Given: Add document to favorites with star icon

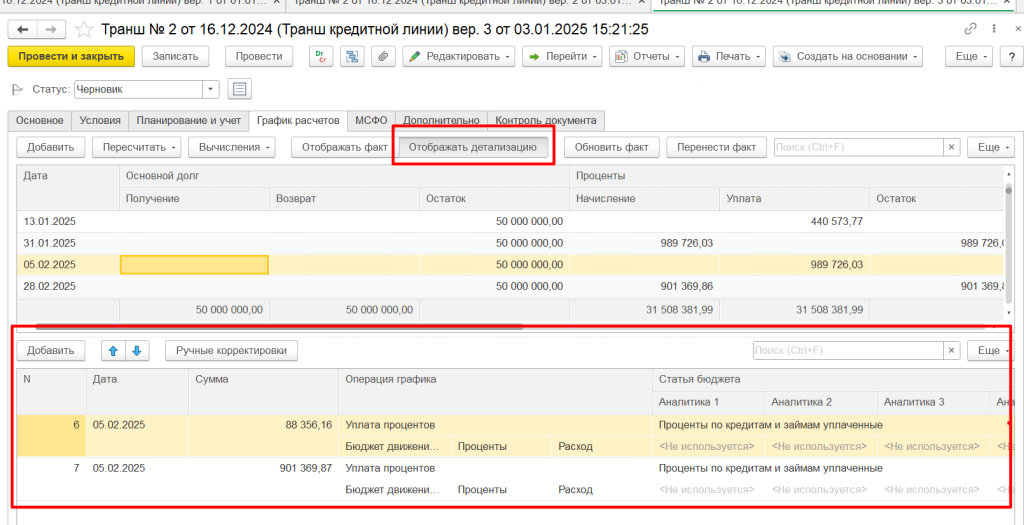Looking at the screenshot, I should pos(84,29).
